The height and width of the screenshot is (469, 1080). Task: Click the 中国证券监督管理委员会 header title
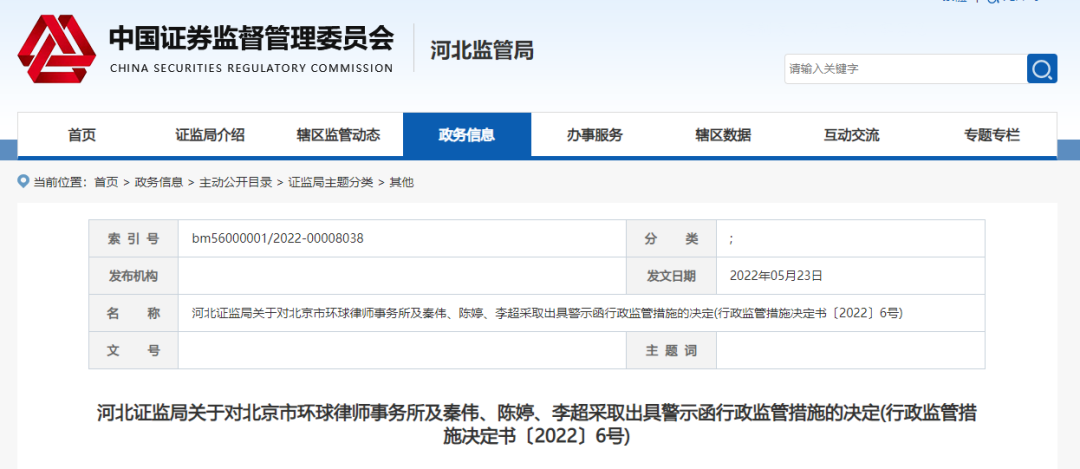coord(251,39)
